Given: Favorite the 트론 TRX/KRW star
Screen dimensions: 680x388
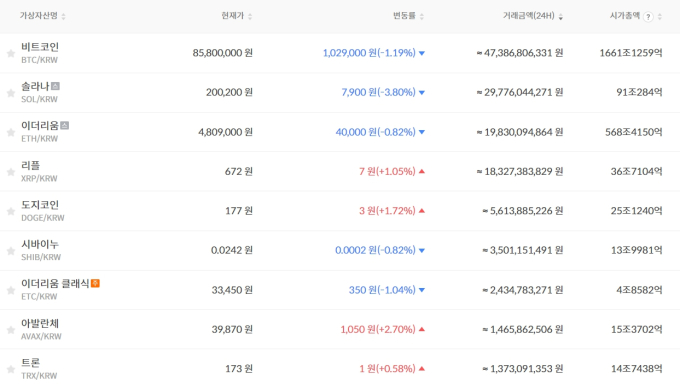Looking at the screenshot, I should (x=11, y=369).
